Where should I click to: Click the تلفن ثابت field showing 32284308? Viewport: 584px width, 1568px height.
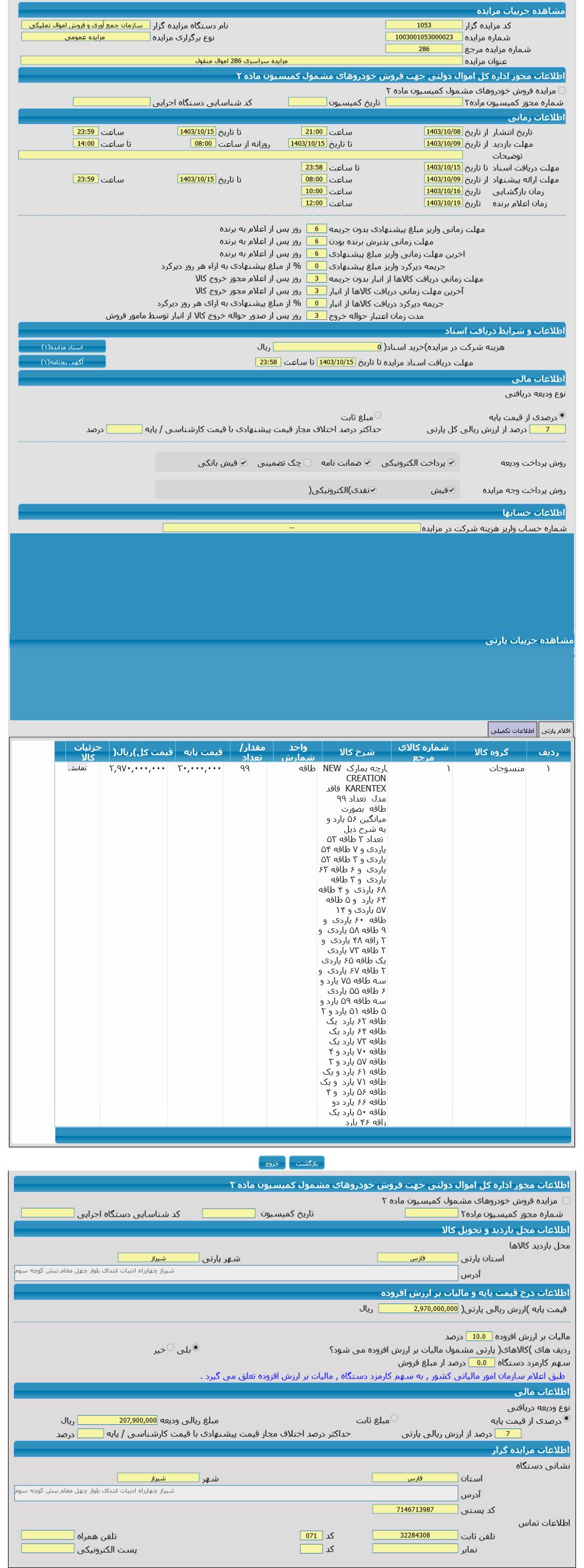[415, 1534]
